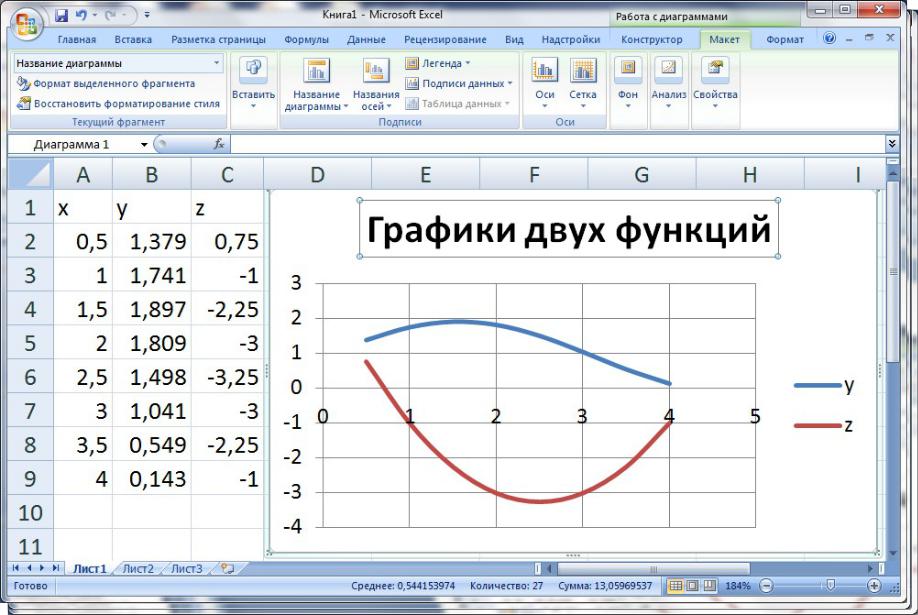Click the red z series curve
This screenshot has height=615, width=918.
point(539,501)
